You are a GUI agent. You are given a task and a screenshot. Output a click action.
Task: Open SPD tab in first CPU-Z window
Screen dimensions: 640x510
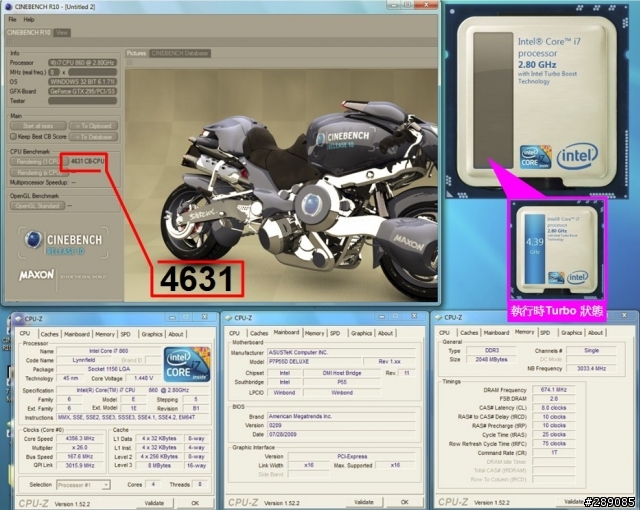point(126,334)
